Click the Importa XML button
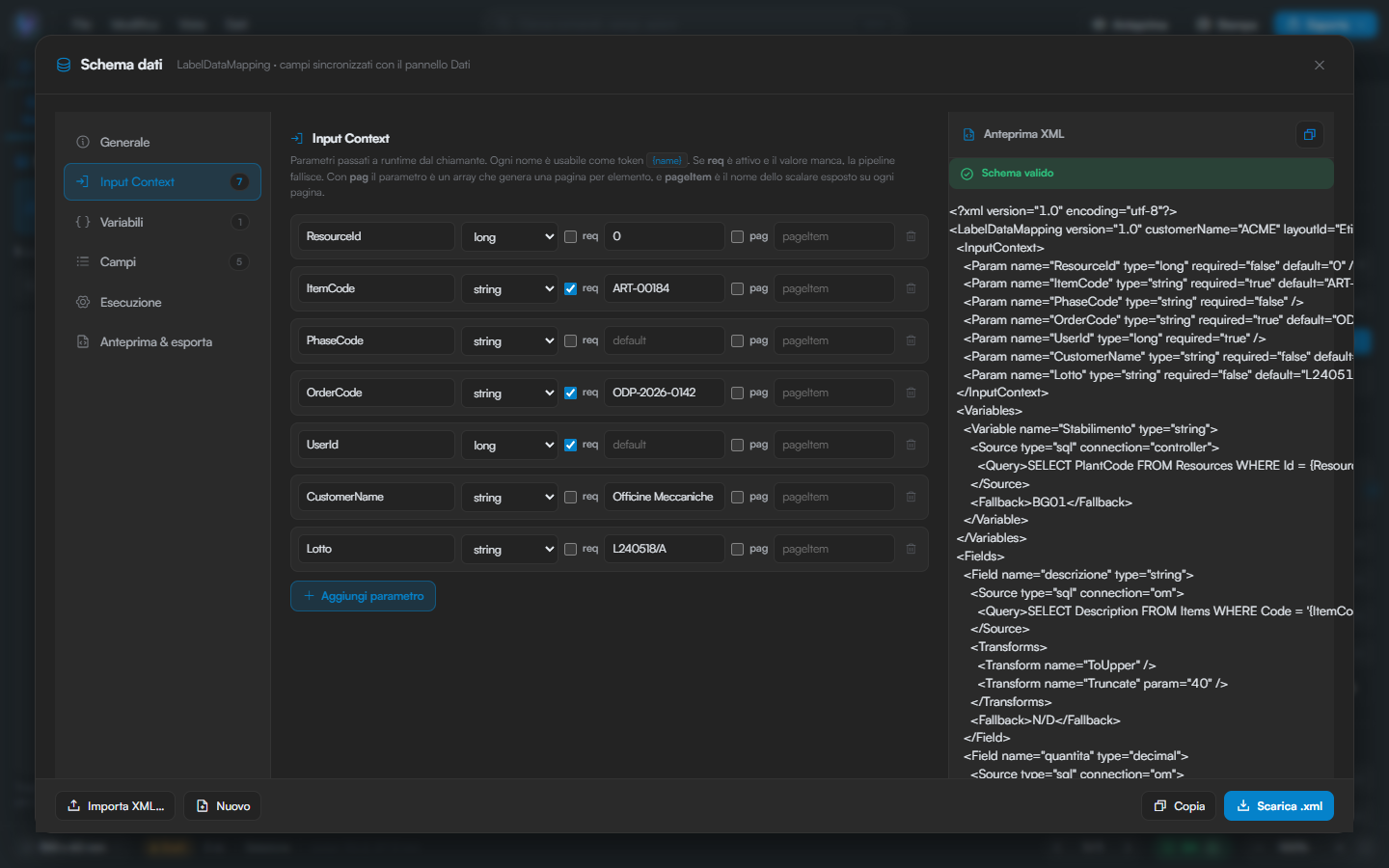Image resolution: width=1389 pixels, height=868 pixels. [116, 806]
